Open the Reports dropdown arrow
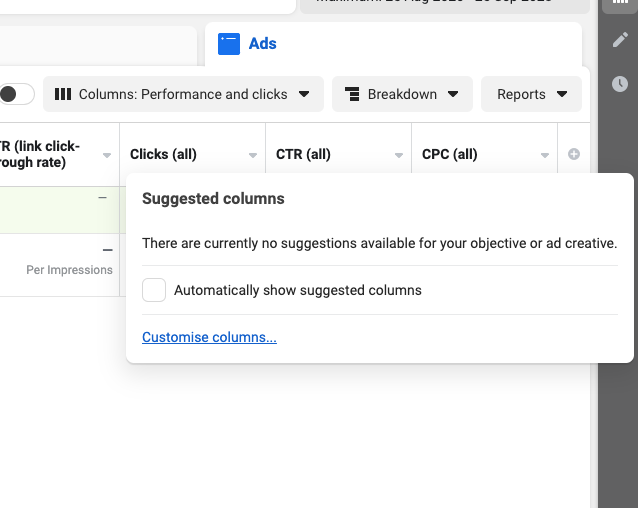638x508 pixels. click(562, 94)
